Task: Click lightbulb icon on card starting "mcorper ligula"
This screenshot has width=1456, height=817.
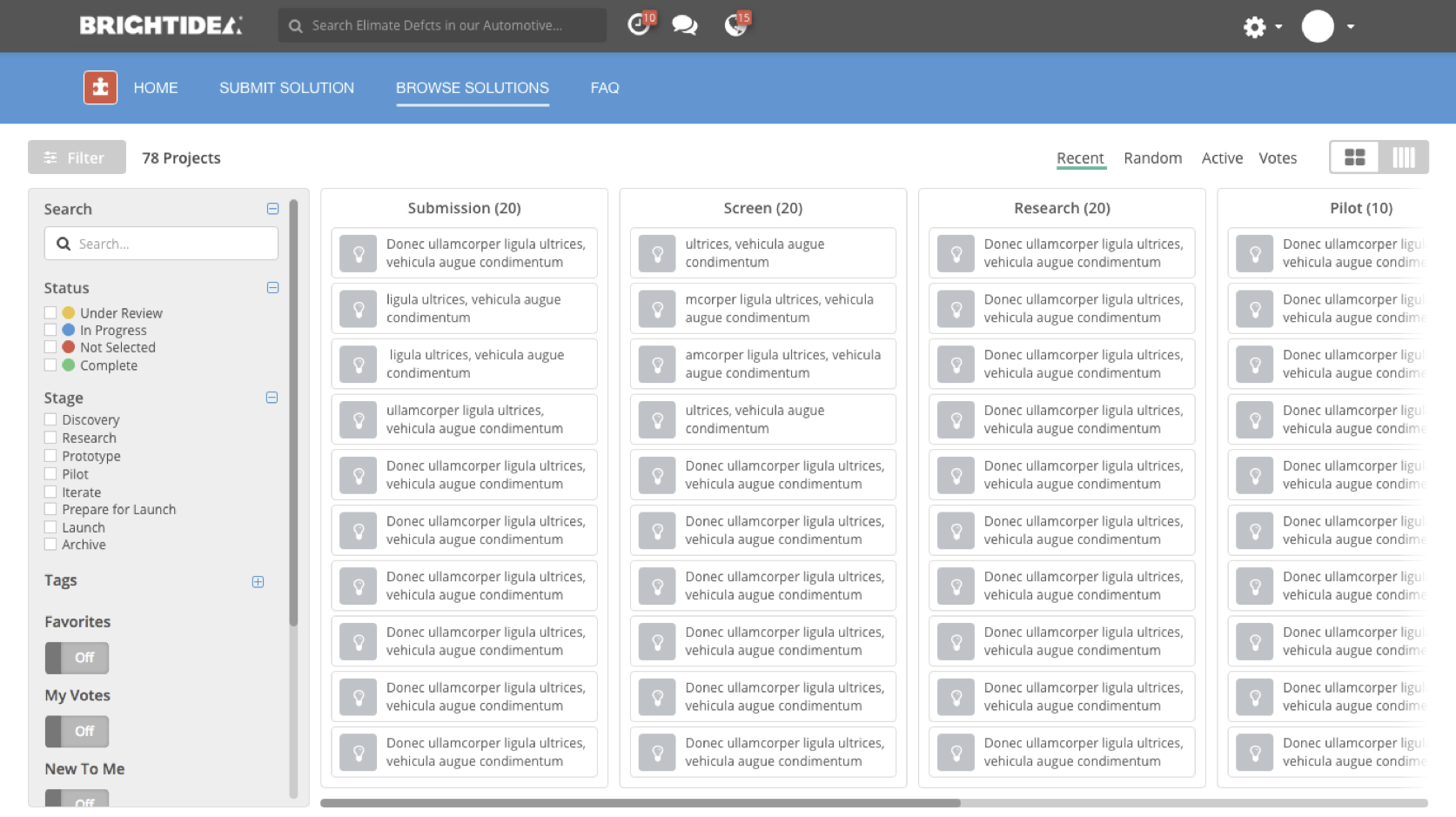Action: pyautogui.click(x=658, y=309)
